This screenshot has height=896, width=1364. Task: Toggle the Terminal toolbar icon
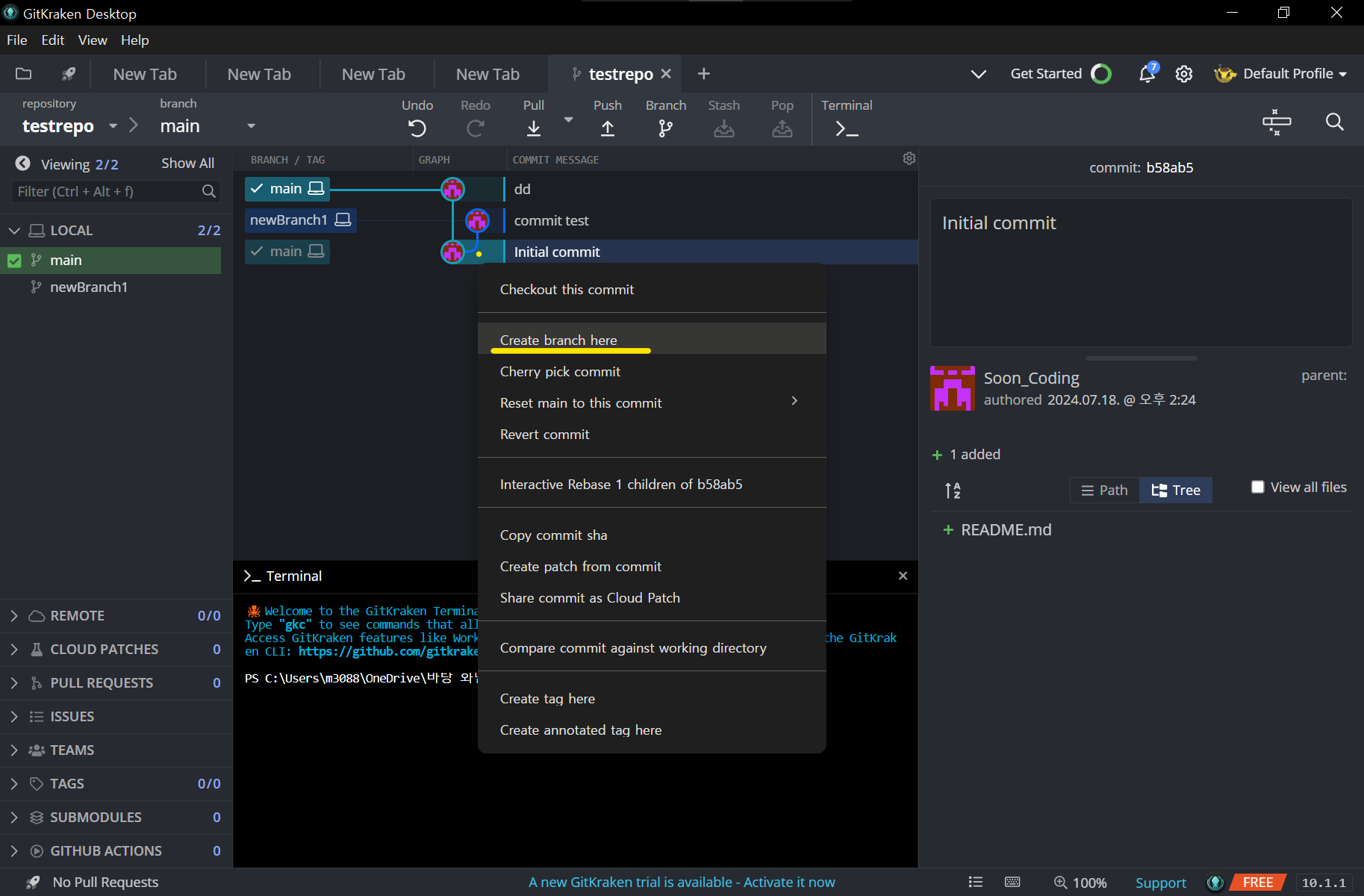point(847,128)
